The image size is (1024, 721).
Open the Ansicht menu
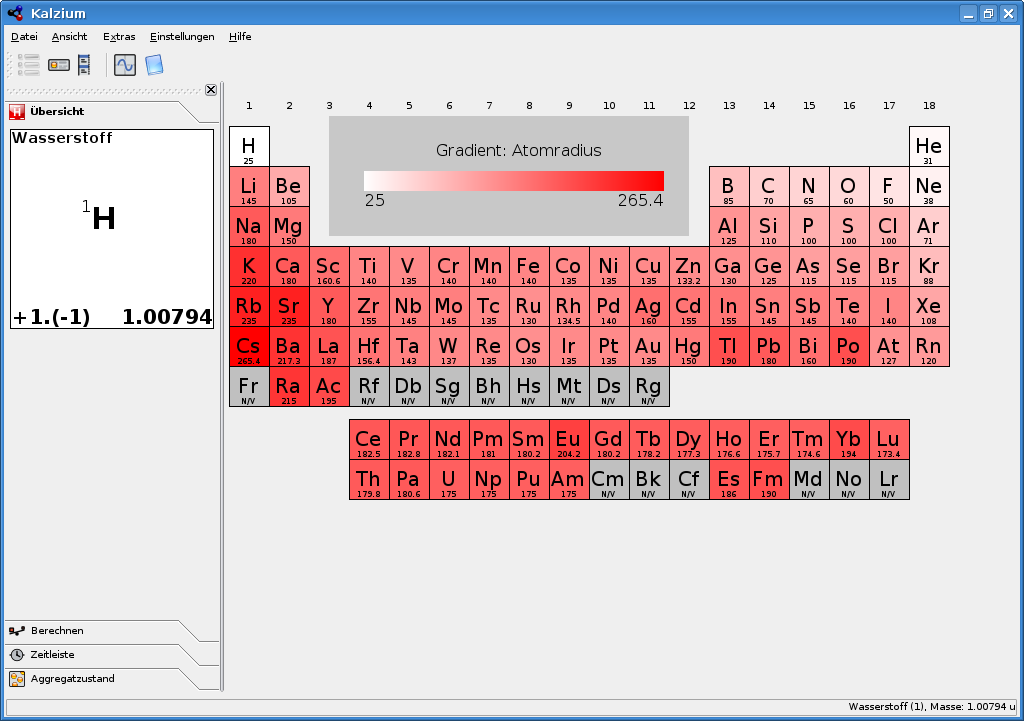pos(69,37)
